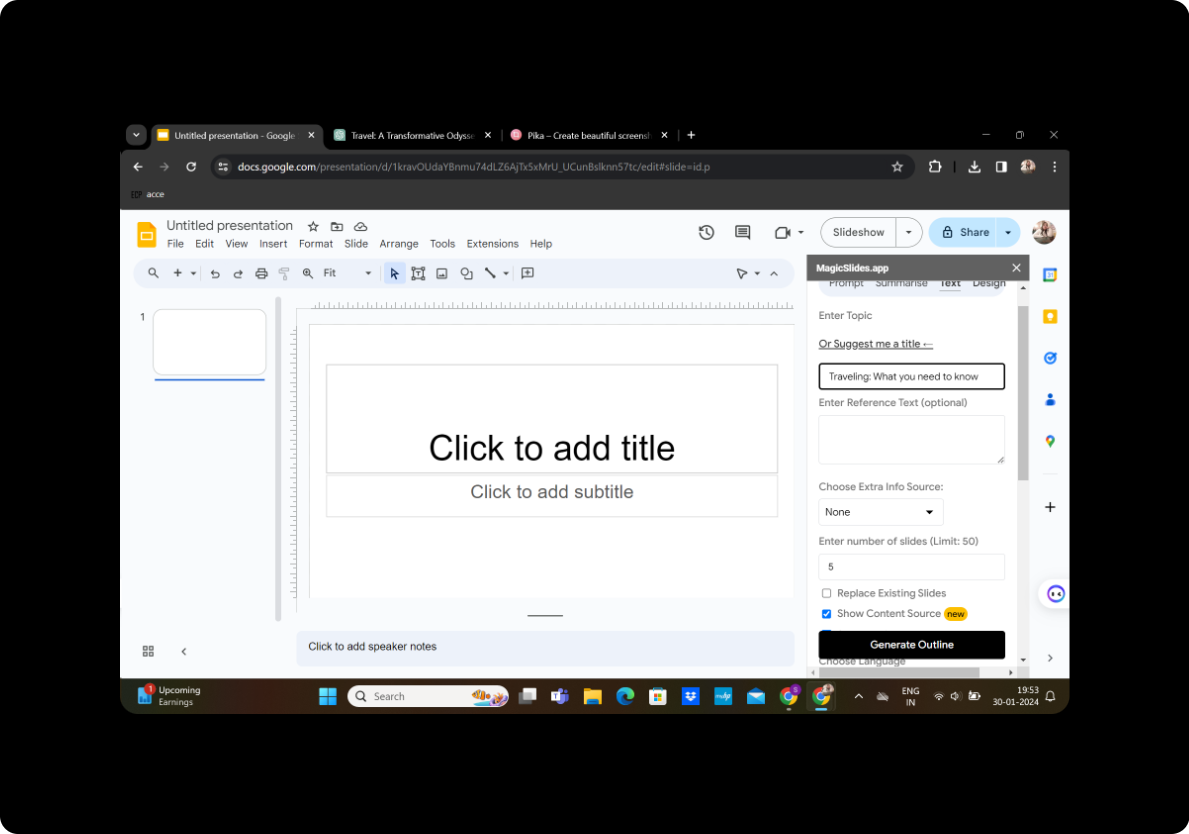Move presentation to a folder
The width and height of the screenshot is (1189, 834).
coord(337,227)
